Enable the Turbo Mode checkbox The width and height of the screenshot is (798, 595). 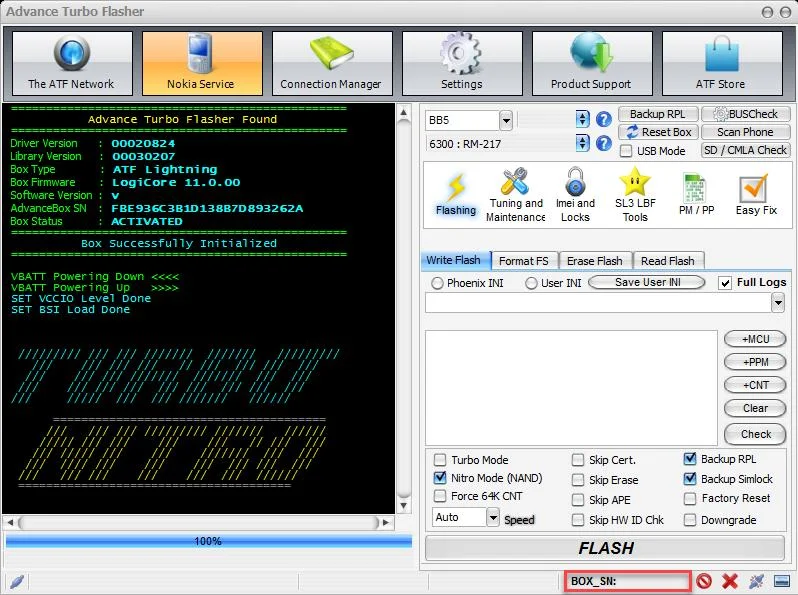(x=440, y=460)
